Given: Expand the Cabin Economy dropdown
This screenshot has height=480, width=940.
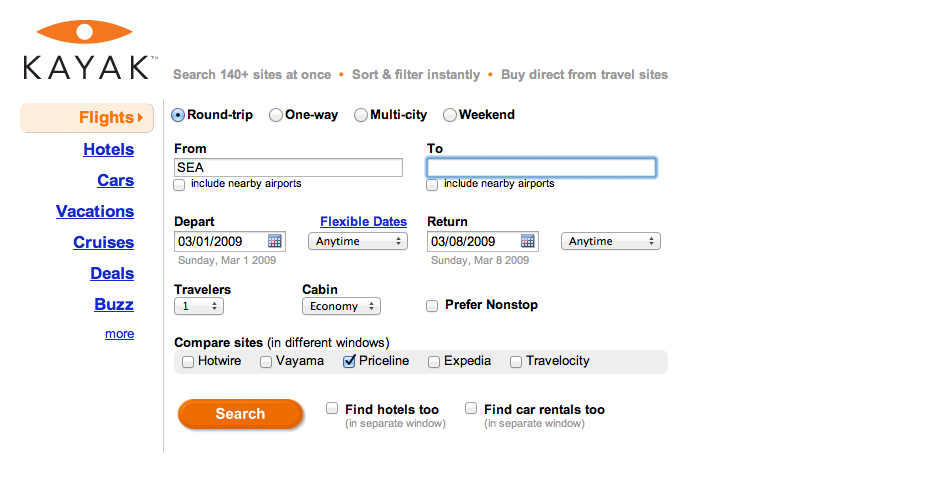Looking at the screenshot, I should click(x=341, y=306).
